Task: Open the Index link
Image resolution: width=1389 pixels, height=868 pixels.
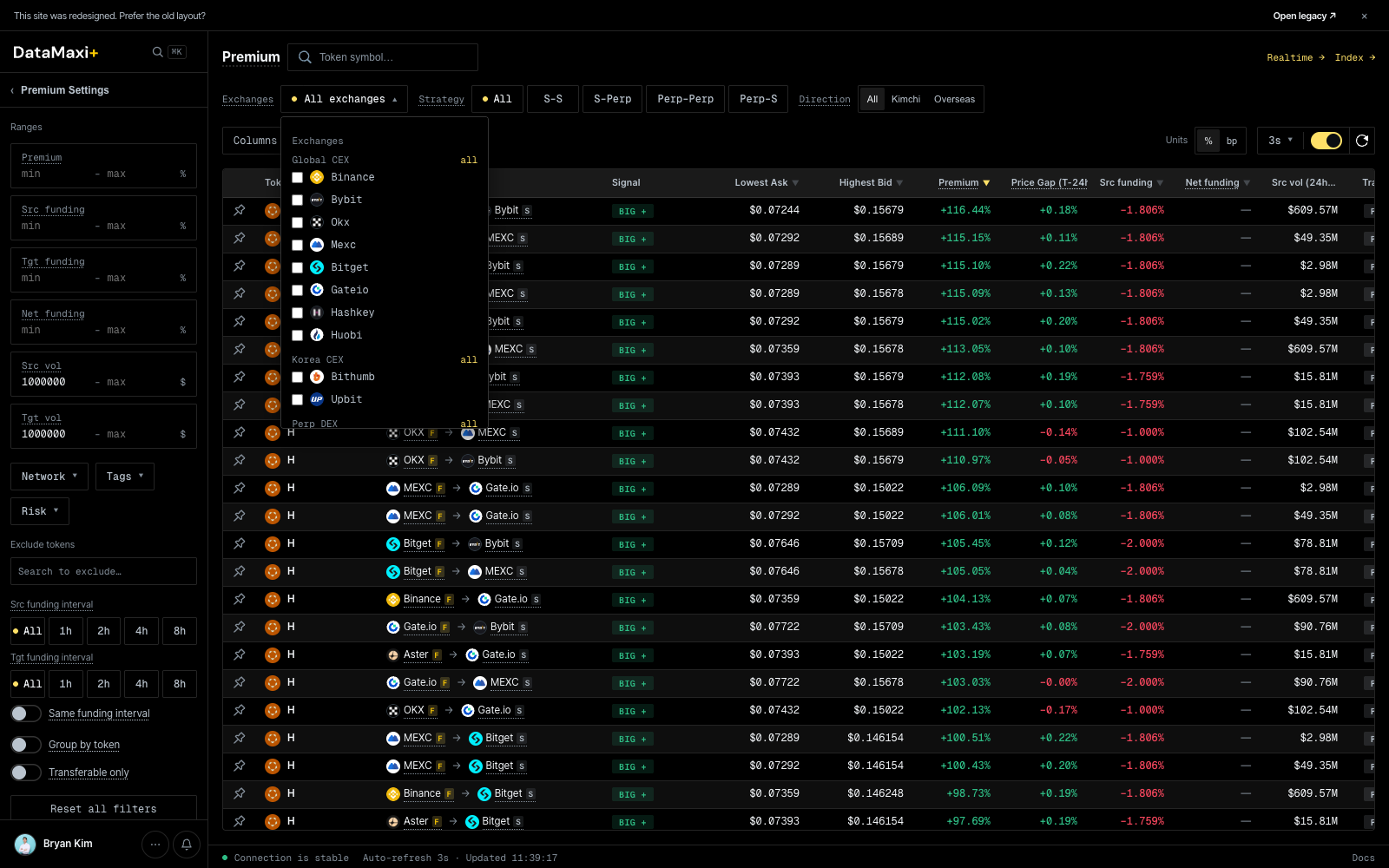Action: (1355, 57)
